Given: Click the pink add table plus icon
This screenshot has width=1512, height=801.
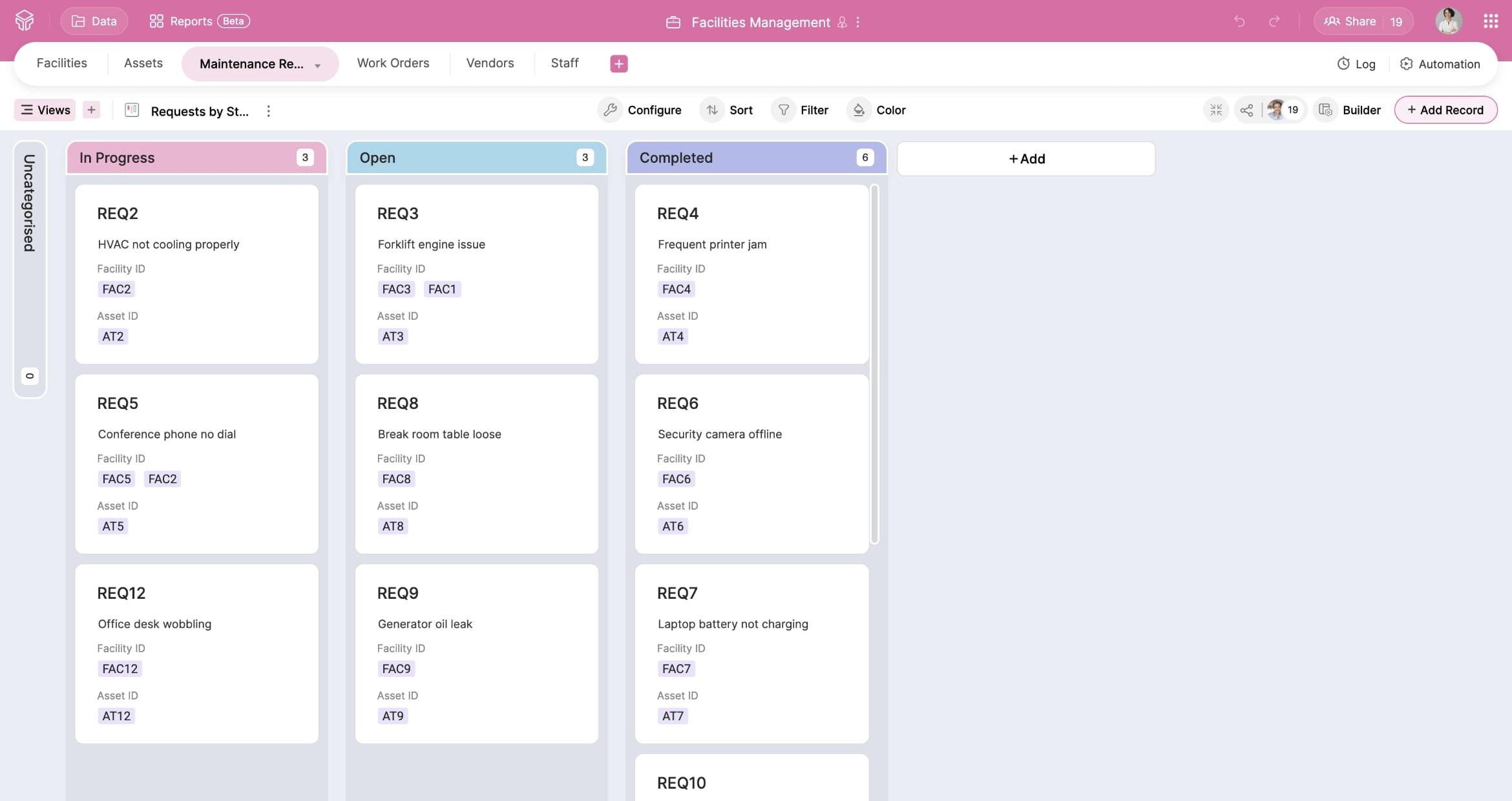Looking at the screenshot, I should (x=618, y=63).
